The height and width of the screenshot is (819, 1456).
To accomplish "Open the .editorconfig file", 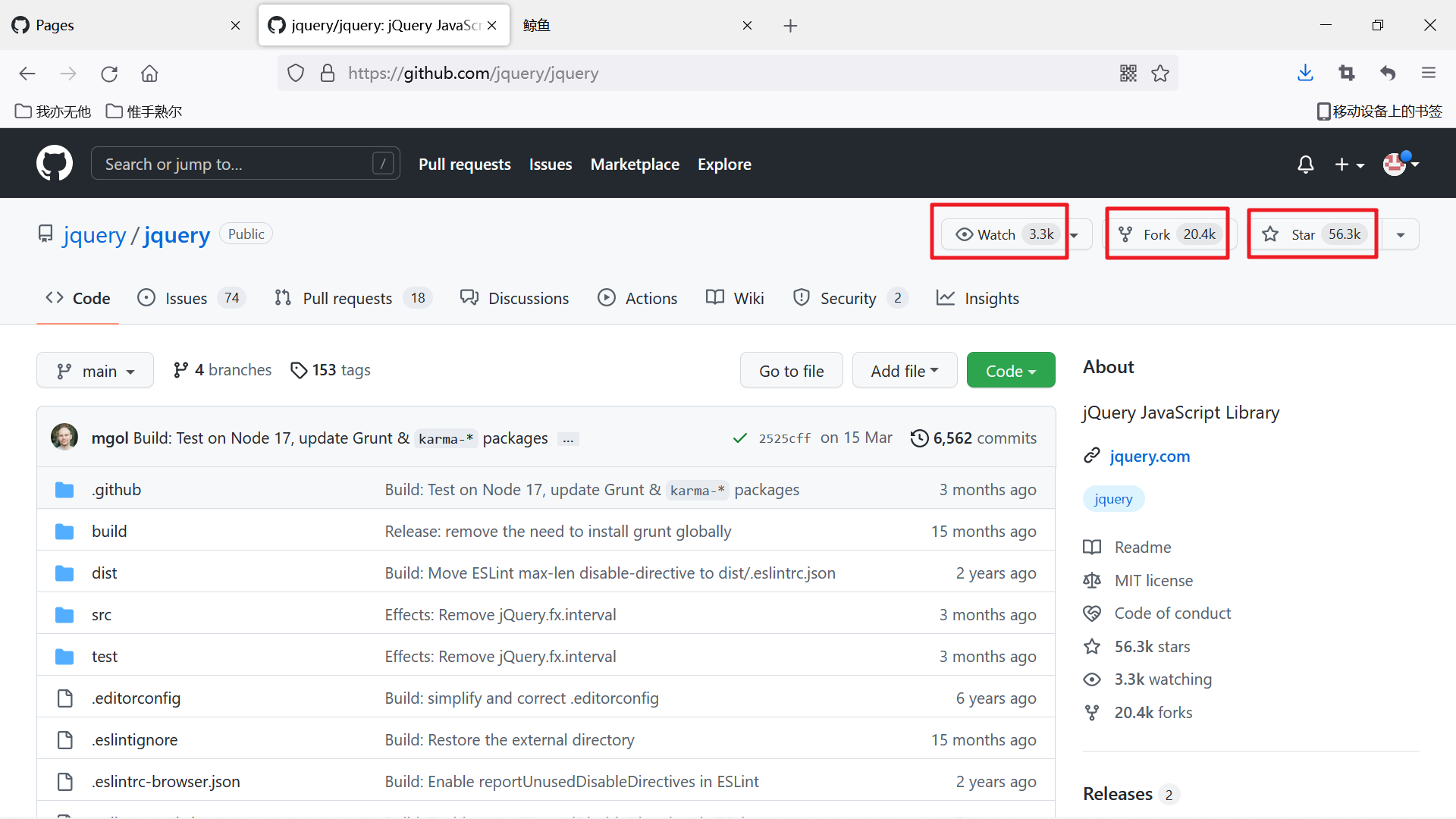I will point(136,698).
